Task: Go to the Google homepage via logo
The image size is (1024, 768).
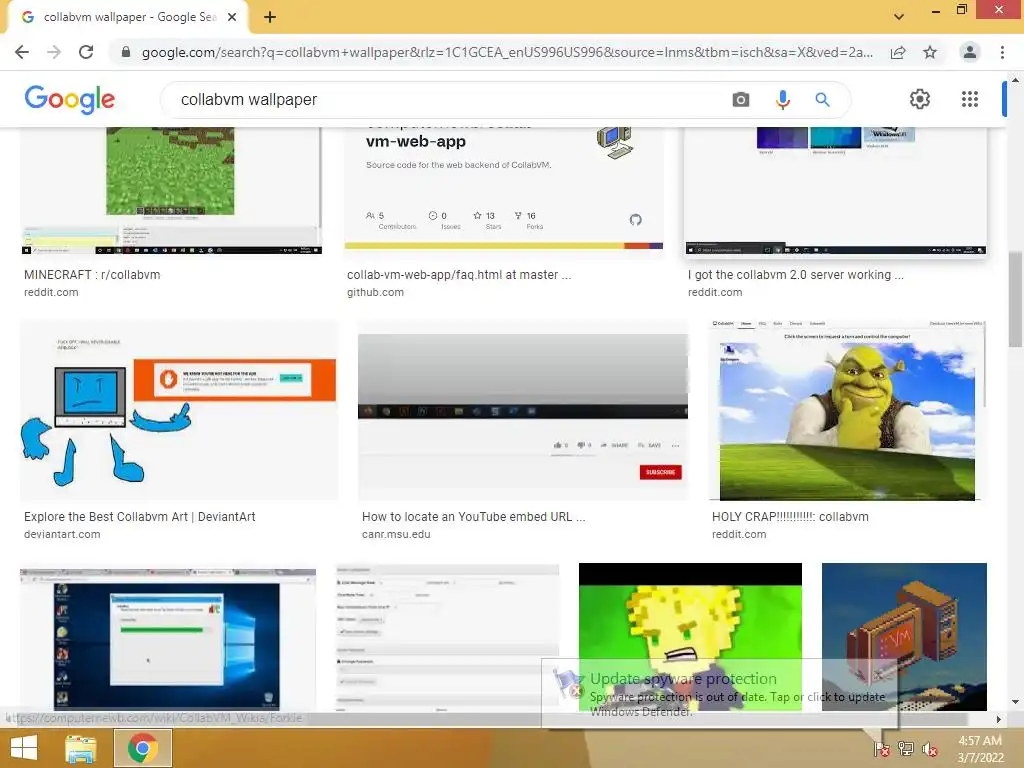Action: pos(69,99)
